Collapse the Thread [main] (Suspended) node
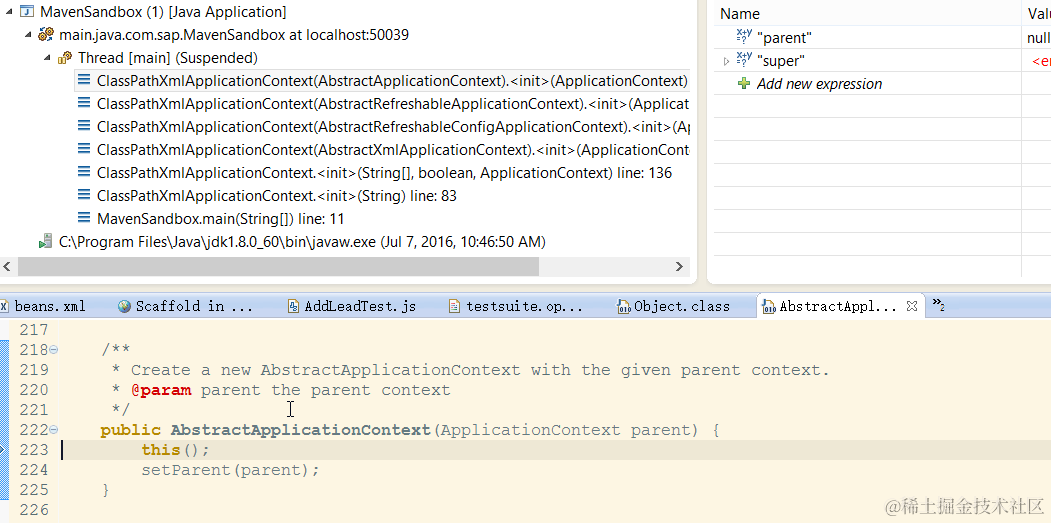1051x523 pixels. coord(47,58)
